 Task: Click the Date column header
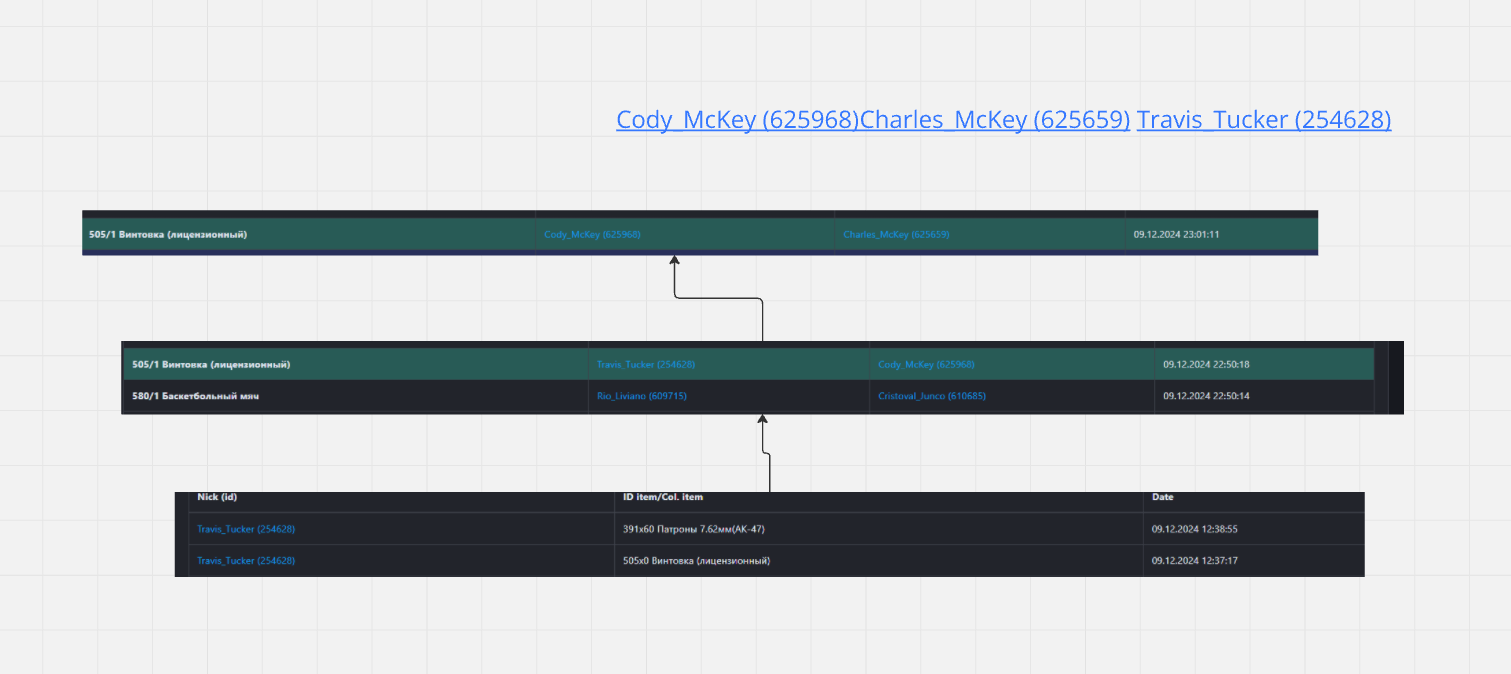point(1163,497)
